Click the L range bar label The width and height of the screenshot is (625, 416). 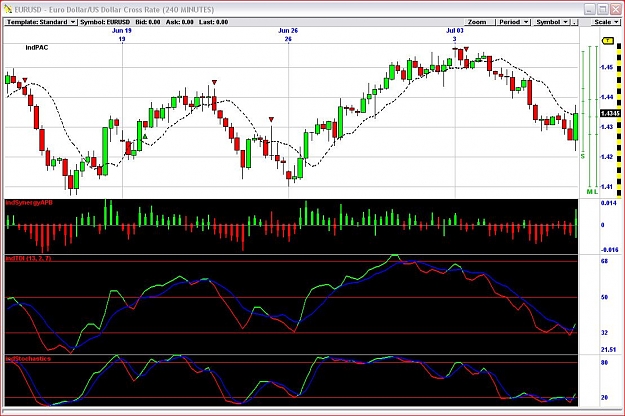(x=596, y=192)
